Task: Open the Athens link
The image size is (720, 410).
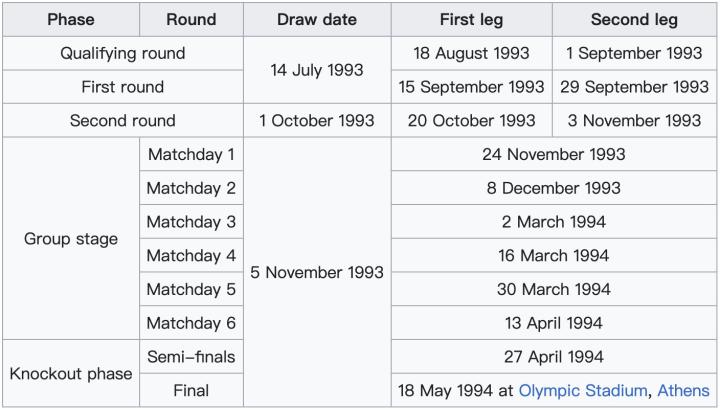Action: pyautogui.click(x=683, y=391)
